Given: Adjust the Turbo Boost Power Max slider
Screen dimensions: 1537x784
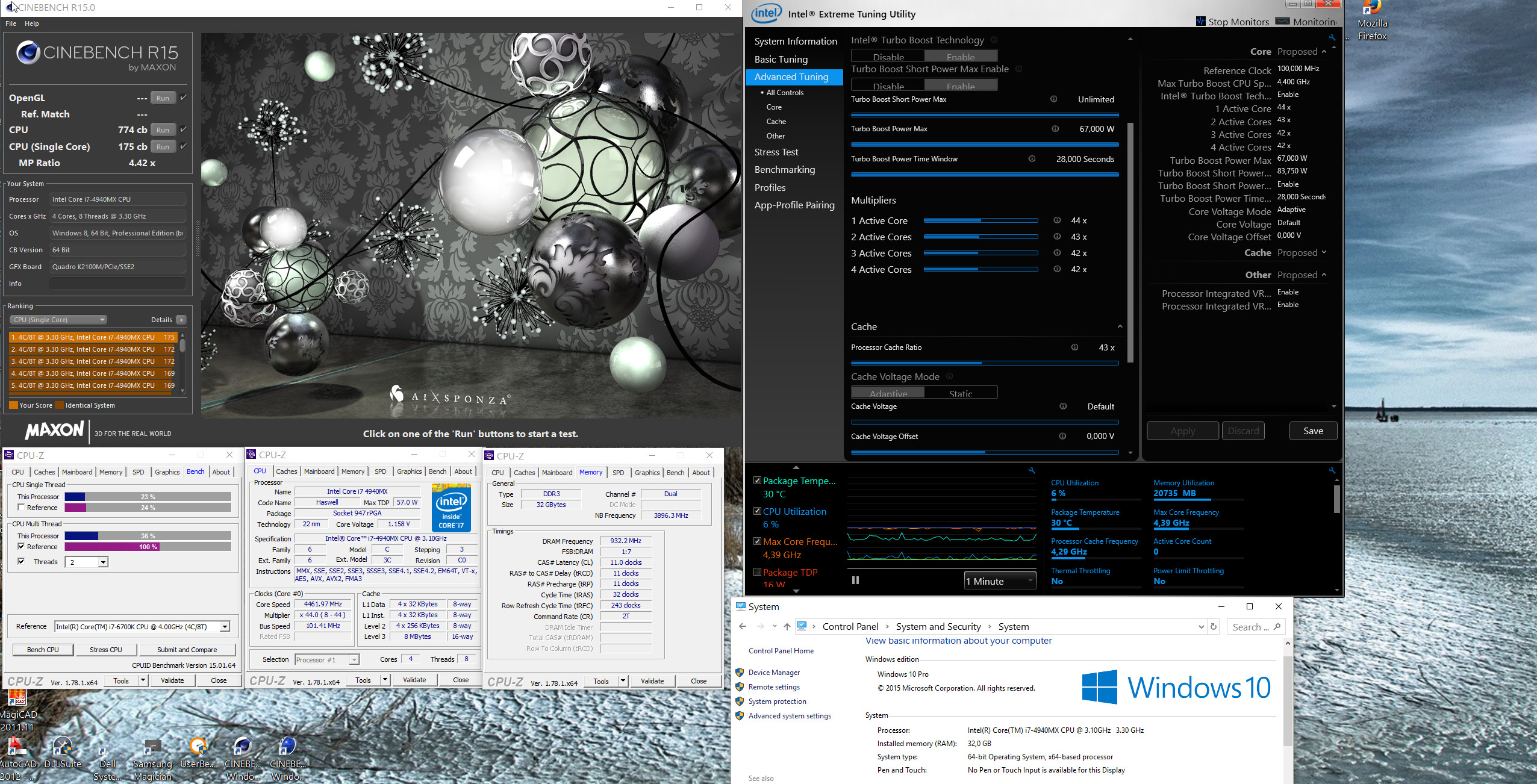Looking at the screenshot, I should 985,145.
